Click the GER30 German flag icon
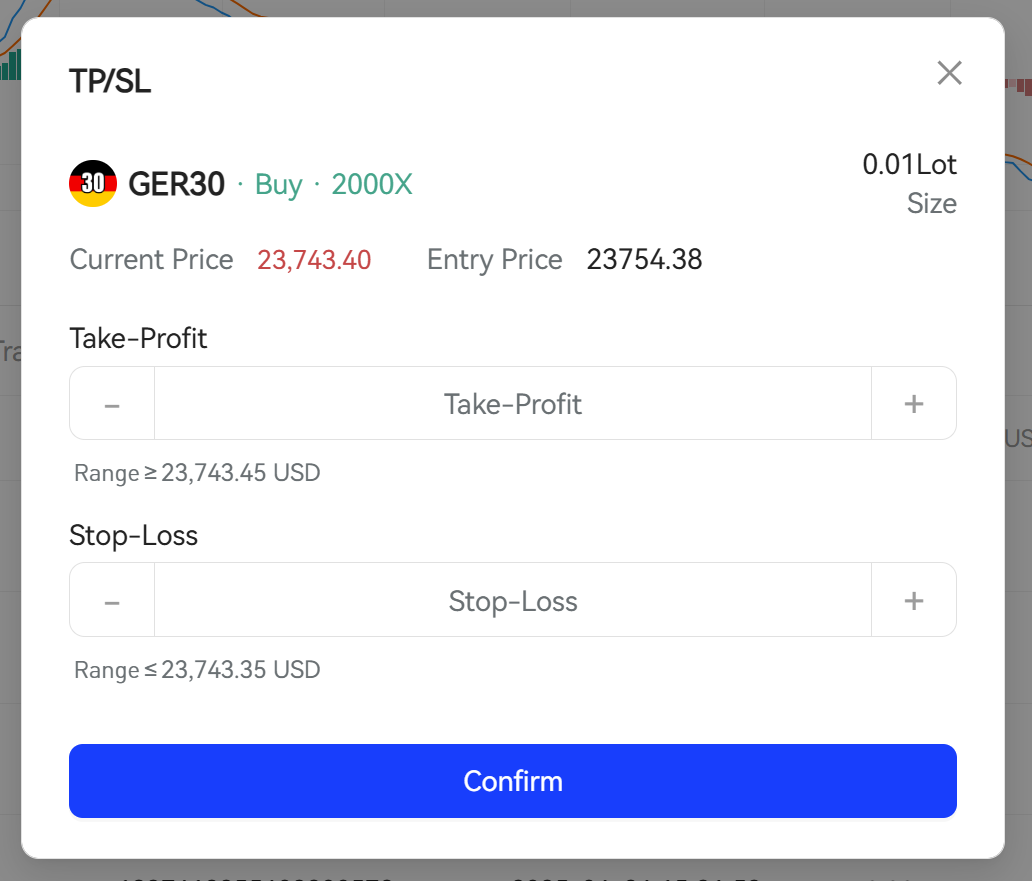Image resolution: width=1032 pixels, height=881 pixels. (x=93, y=184)
